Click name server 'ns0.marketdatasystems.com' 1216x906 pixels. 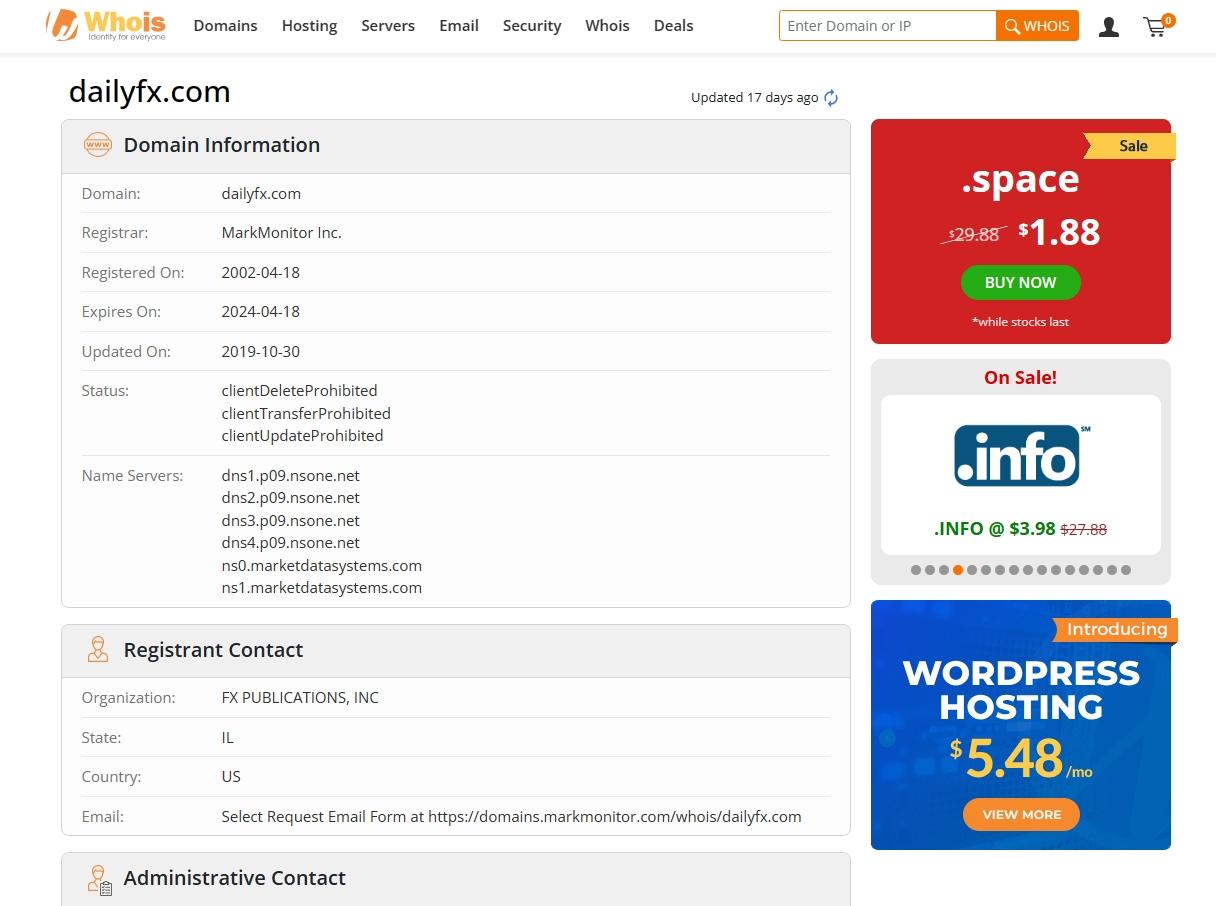[x=321, y=566]
